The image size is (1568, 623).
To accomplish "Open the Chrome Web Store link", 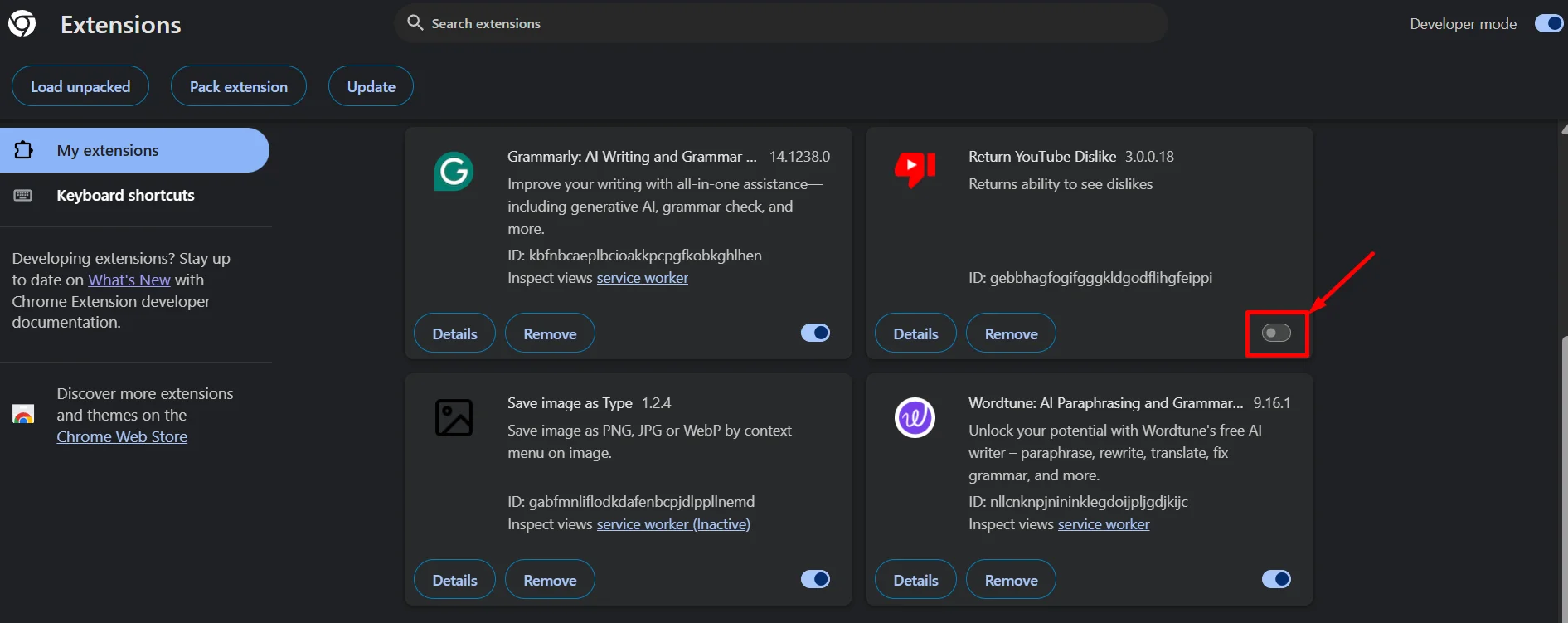I will [122, 437].
